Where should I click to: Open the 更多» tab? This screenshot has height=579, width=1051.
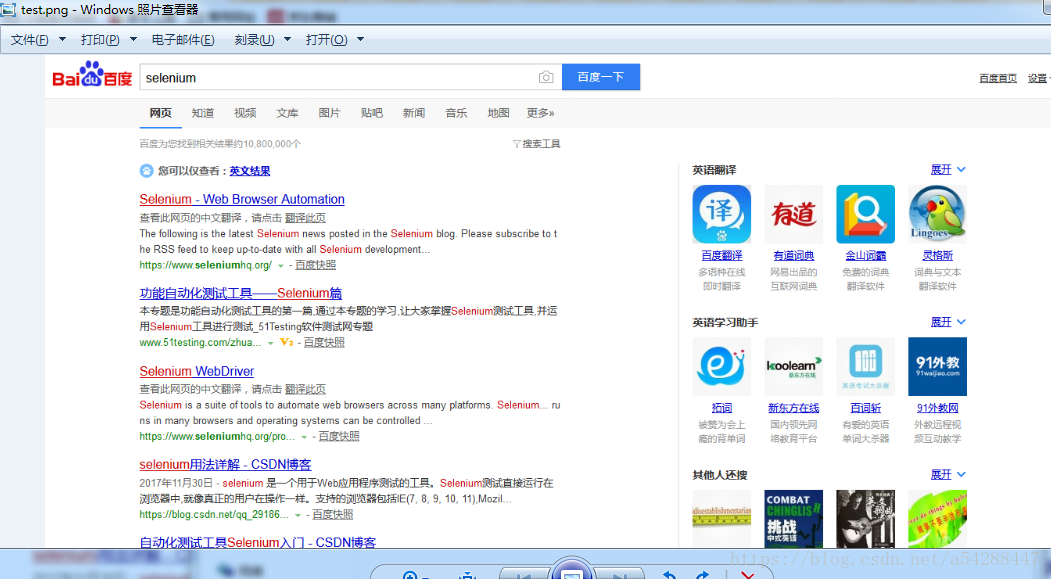coord(540,113)
